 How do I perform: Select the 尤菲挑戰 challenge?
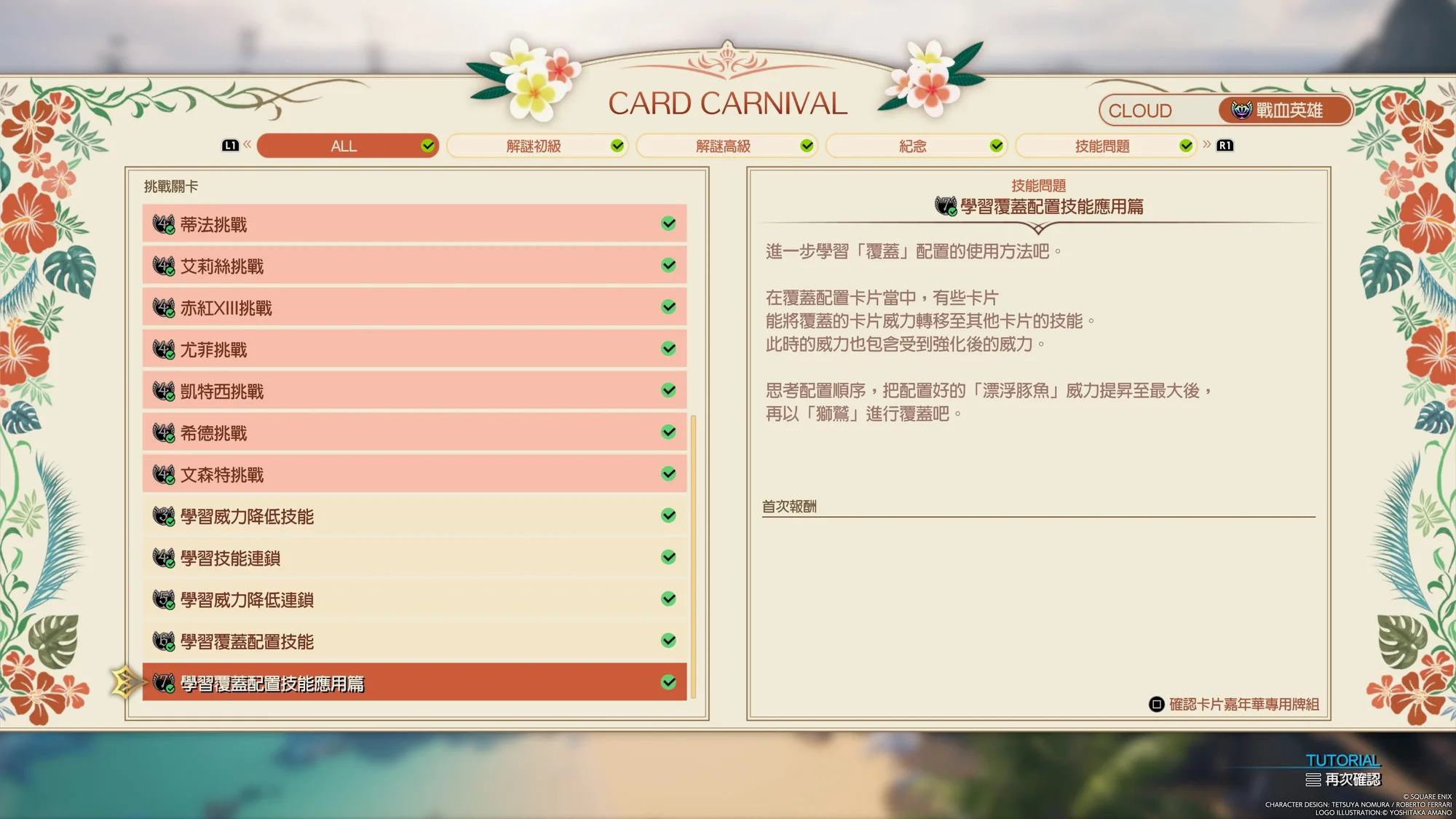414,349
